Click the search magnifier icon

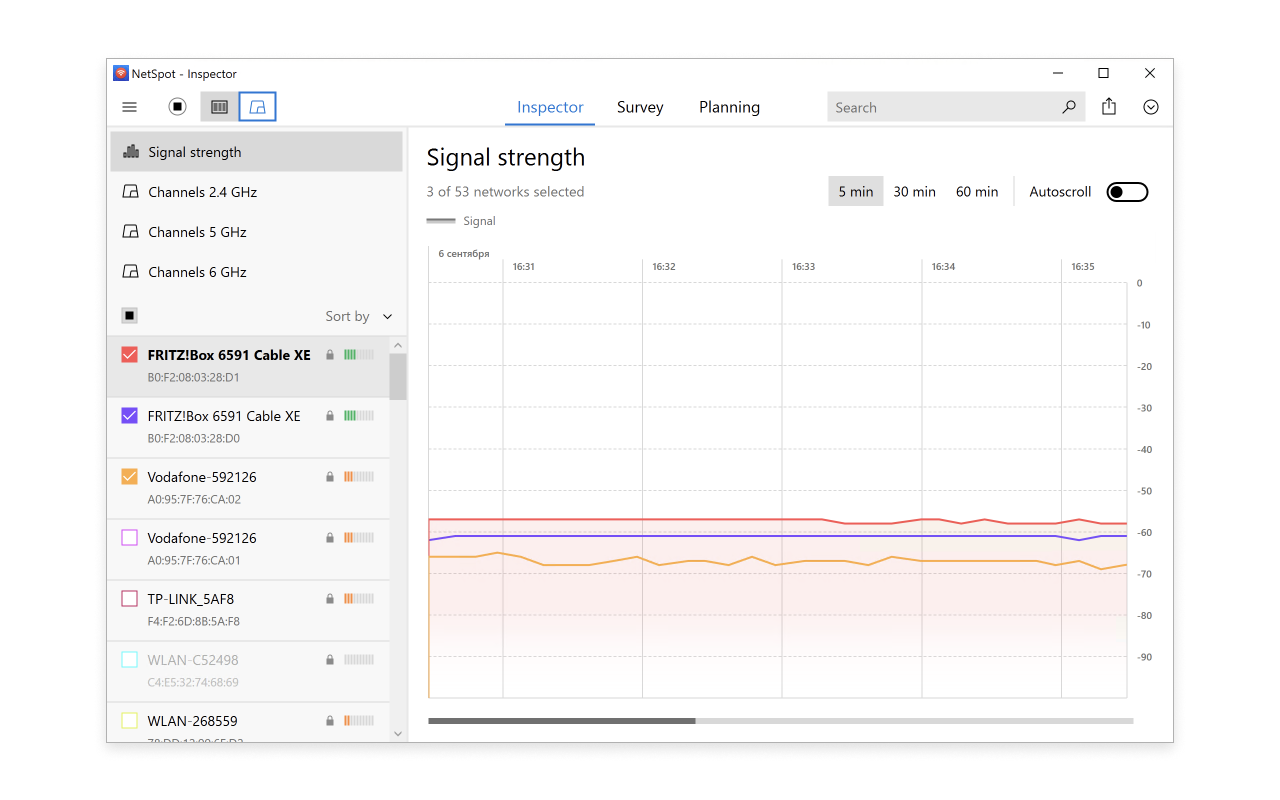pos(1069,107)
